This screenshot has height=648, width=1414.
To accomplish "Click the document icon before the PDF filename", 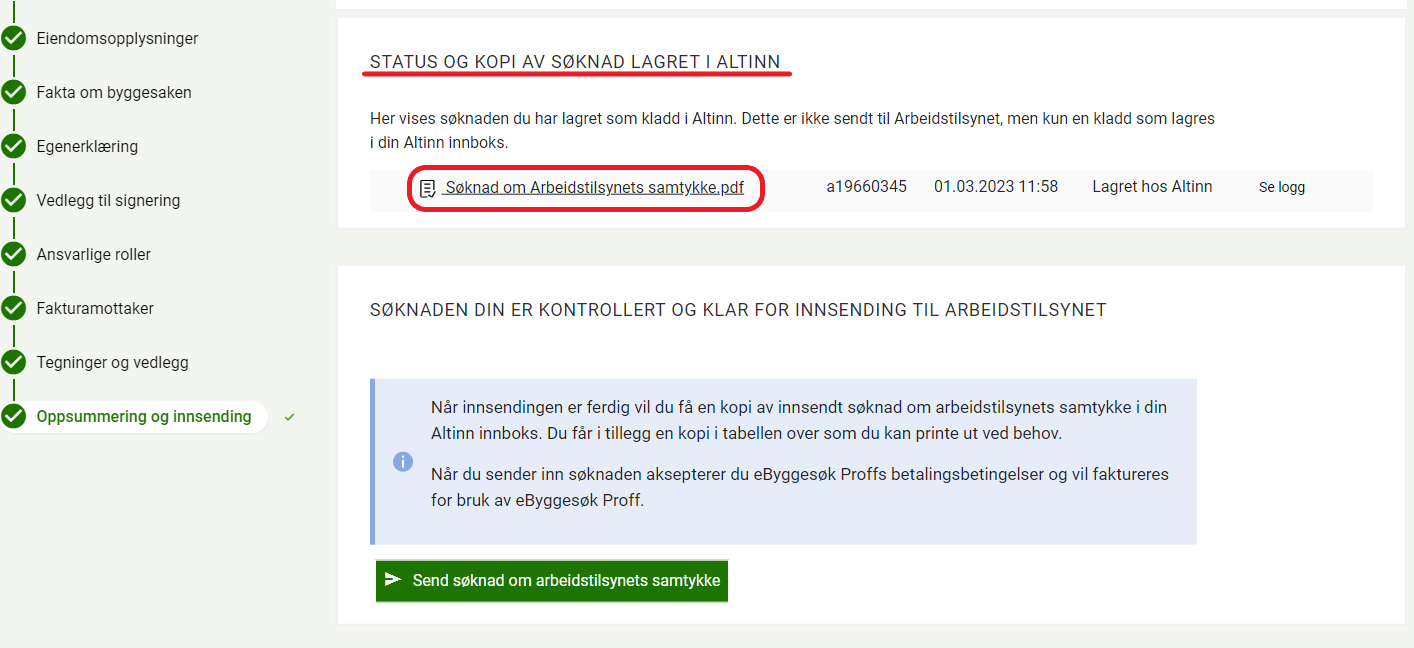I will 428,188.
